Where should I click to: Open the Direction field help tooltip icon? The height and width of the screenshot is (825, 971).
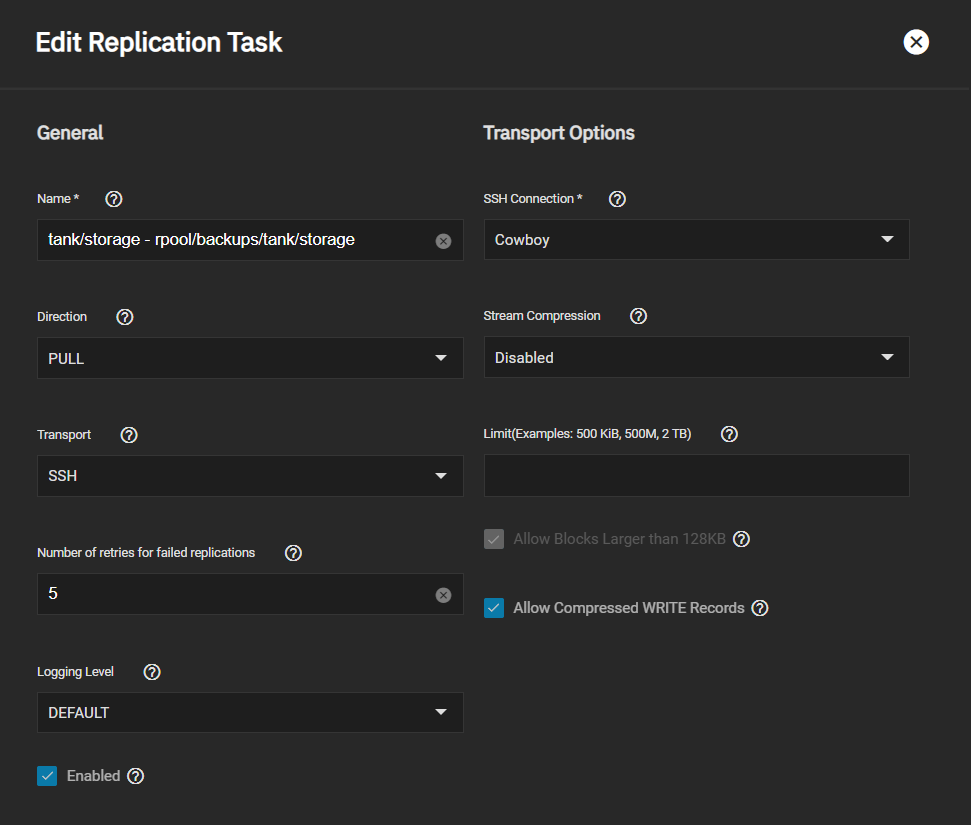coord(125,317)
